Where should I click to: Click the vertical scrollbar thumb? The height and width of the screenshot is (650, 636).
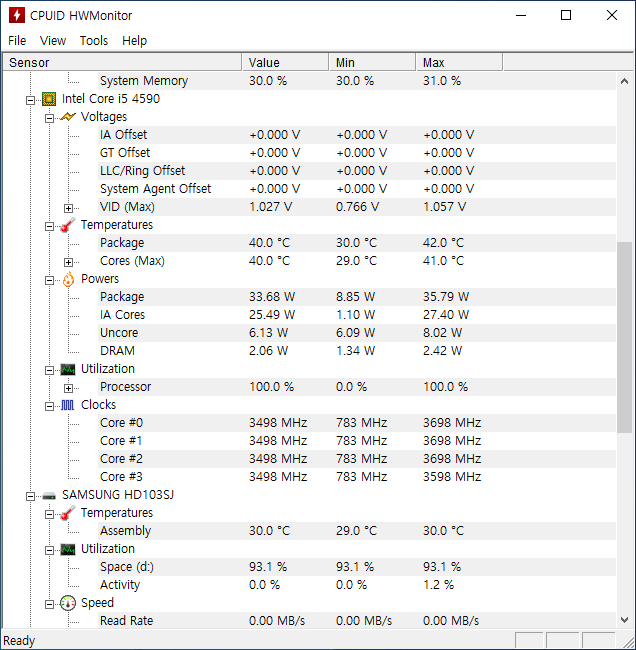[624, 337]
